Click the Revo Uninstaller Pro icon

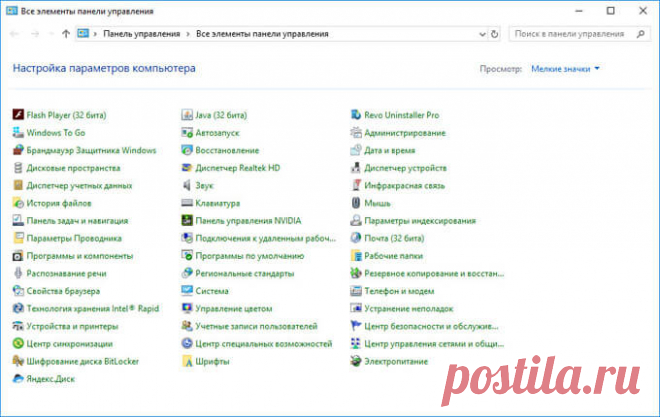(x=356, y=115)
